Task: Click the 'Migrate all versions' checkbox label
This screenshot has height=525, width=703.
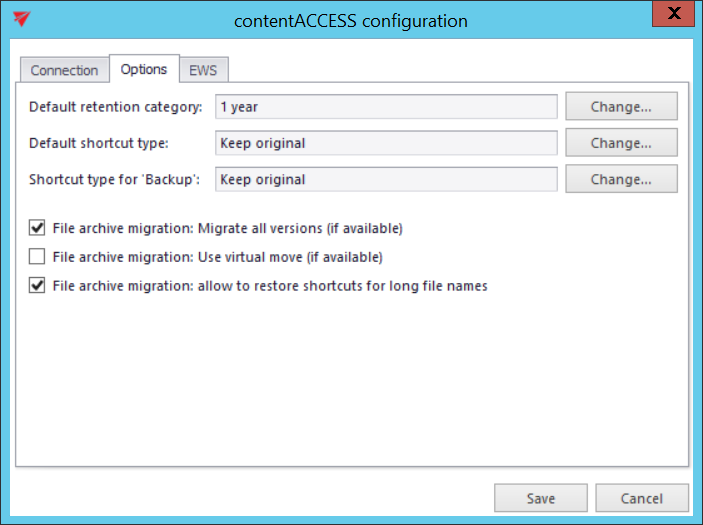Action: coord(227,228)
